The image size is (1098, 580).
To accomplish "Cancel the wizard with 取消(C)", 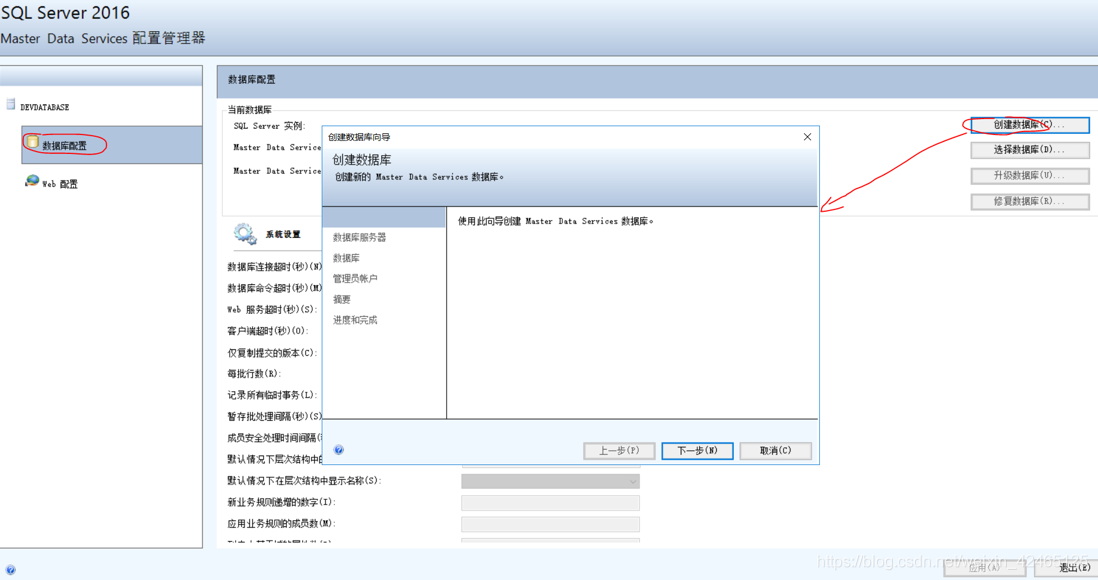I will (775, 450).
